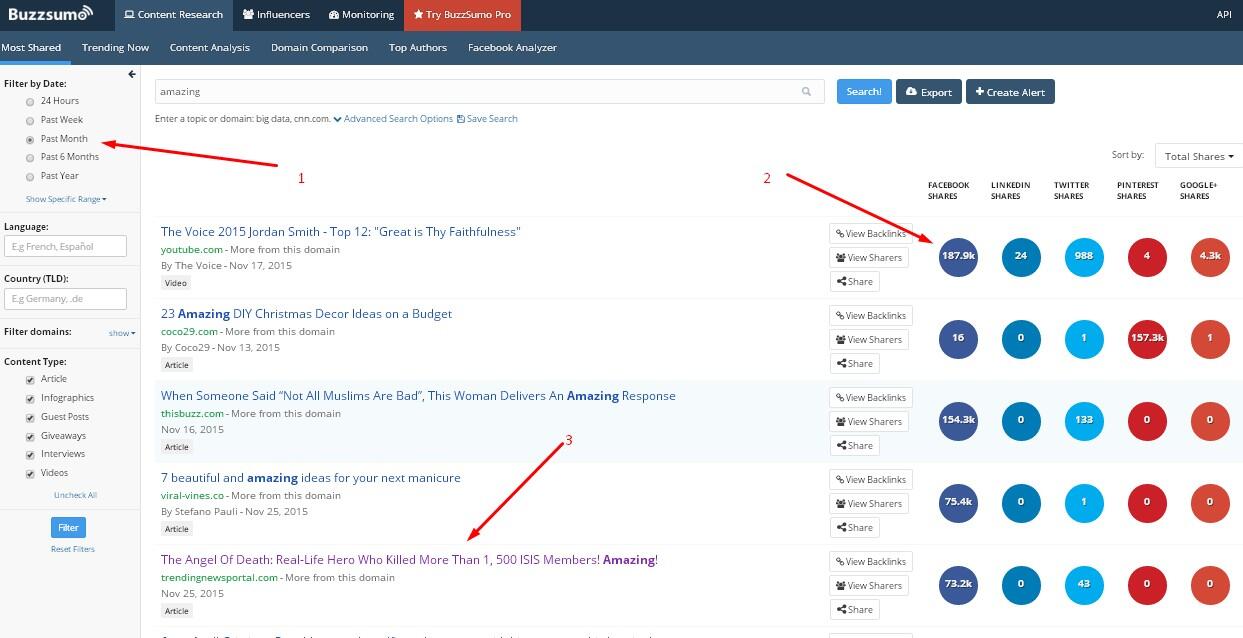Click the Twitter shares circle showing 133
Viewport: 1243px width, 638px height.
pyautogui.click(x=1084, y=421)
